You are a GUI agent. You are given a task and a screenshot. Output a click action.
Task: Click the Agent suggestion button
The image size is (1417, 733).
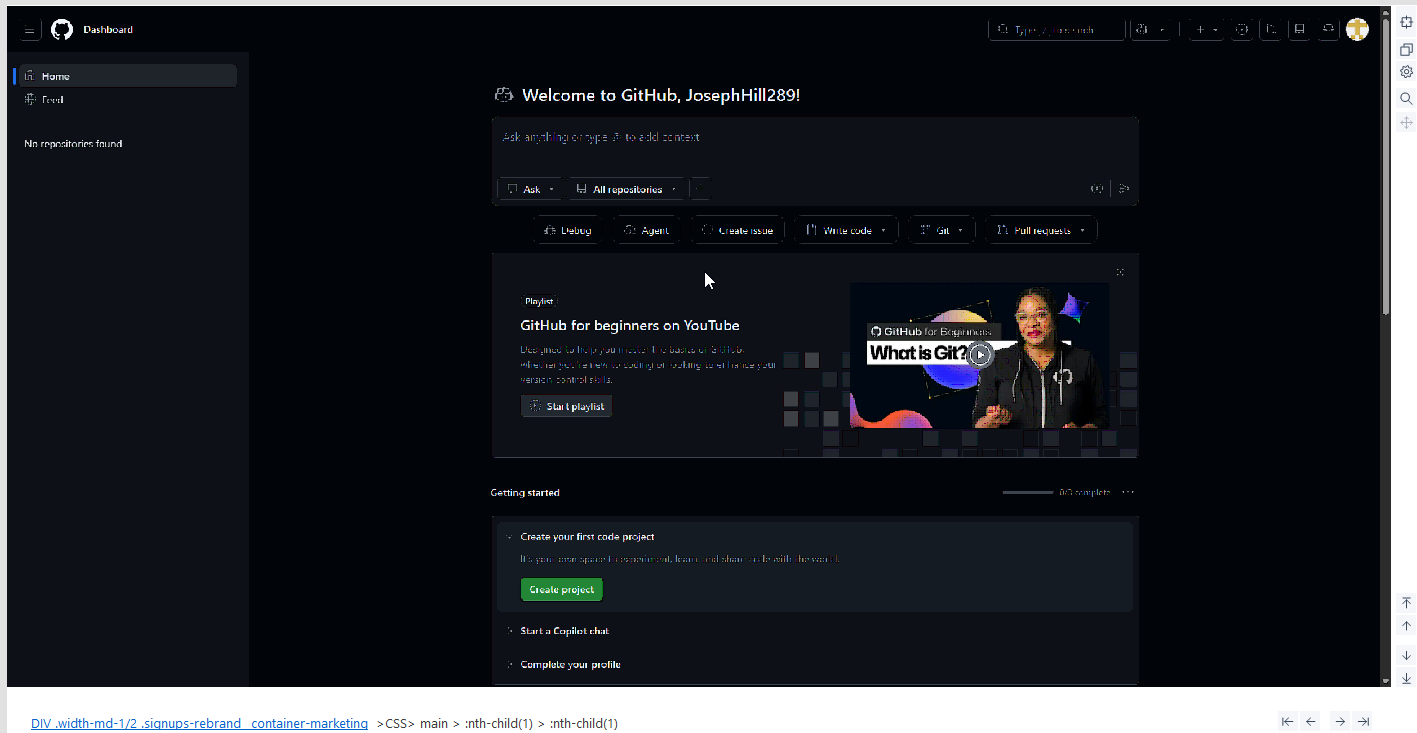(x=646, y=230)
